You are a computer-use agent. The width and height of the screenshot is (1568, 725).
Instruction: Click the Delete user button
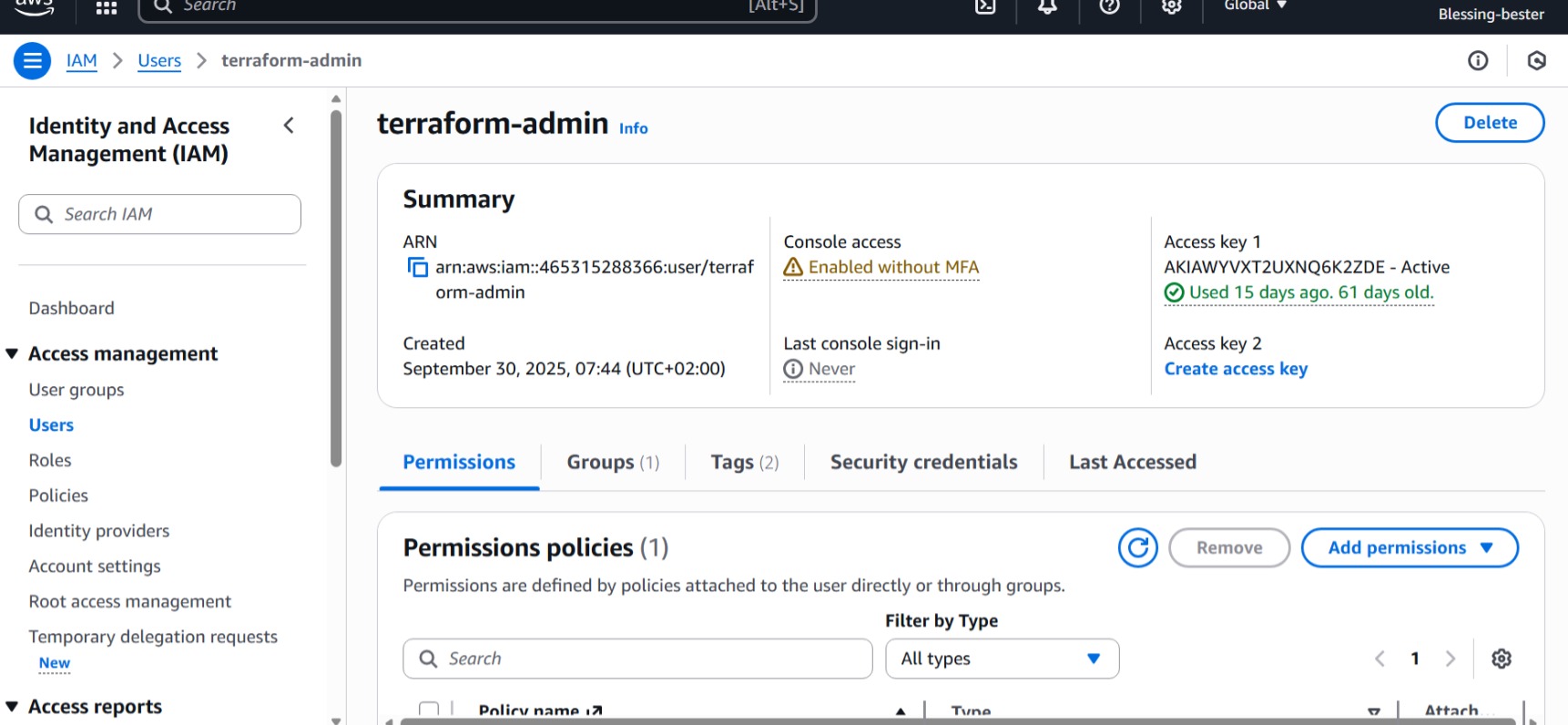click(1490, 123)
